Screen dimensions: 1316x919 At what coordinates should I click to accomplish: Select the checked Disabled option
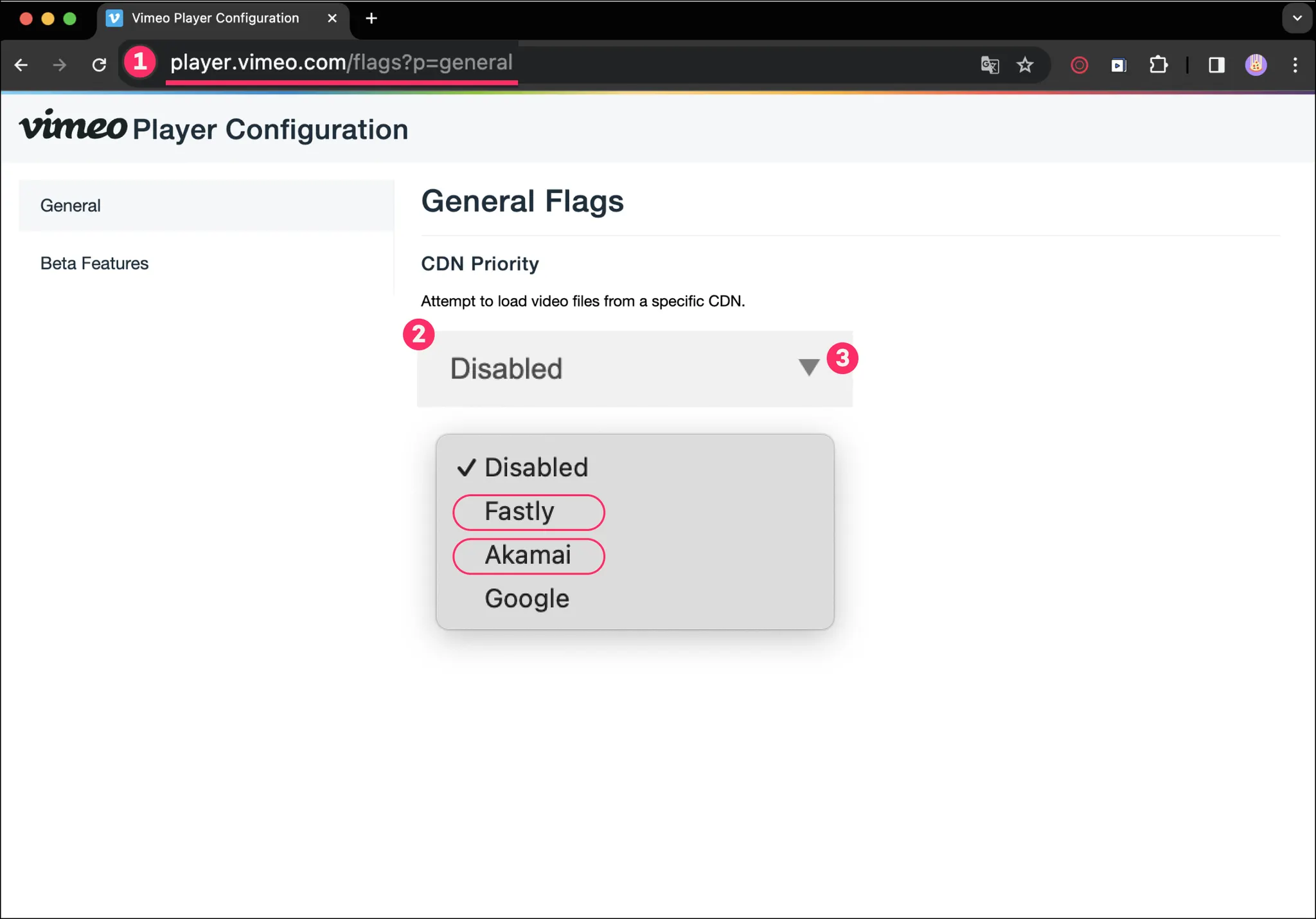(536, 468)
